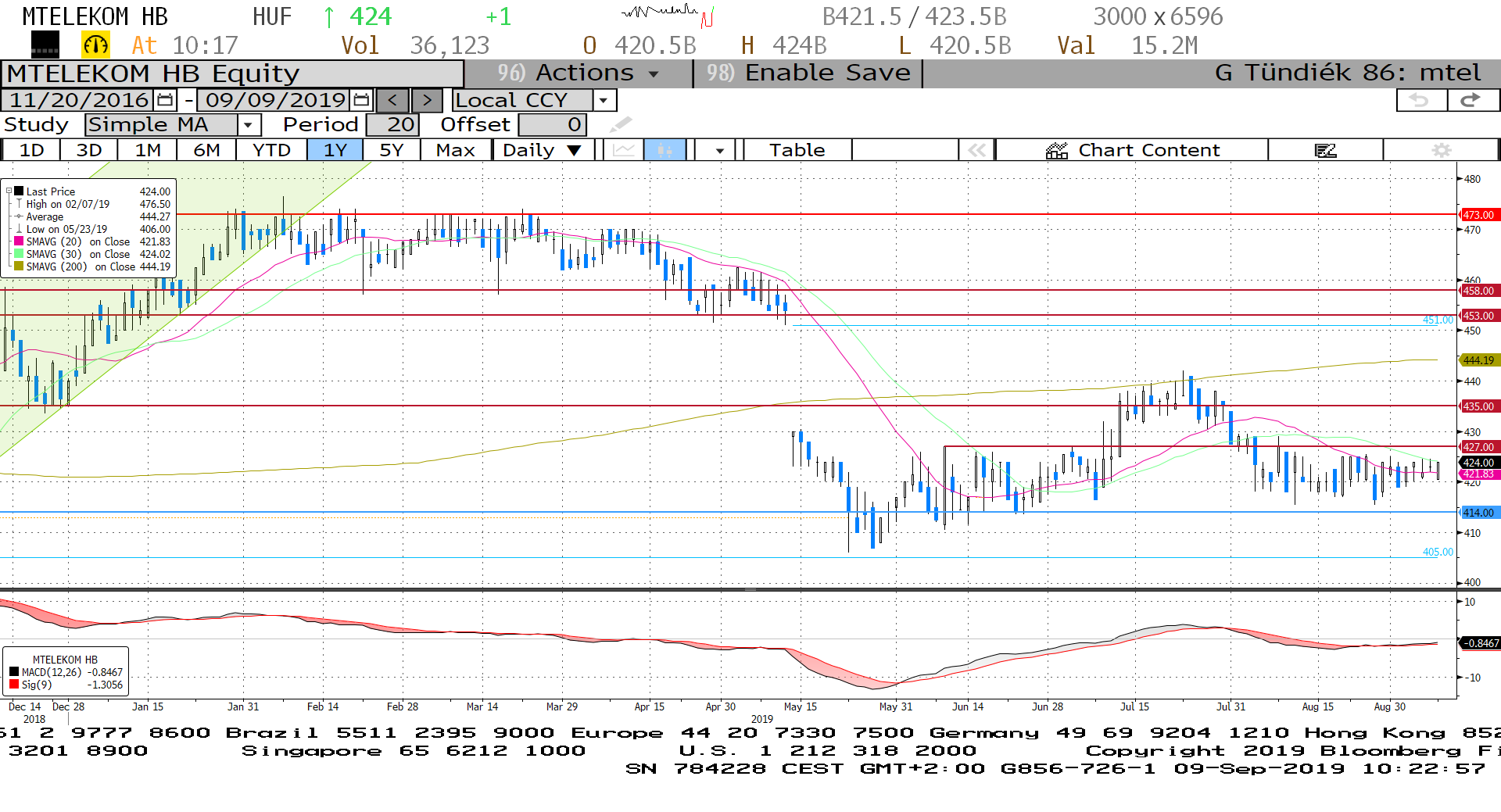Screen dimensions: 1501x812
Task: Click the redo arrow button
Action: pyautogui.click(x=1471, y=100)
